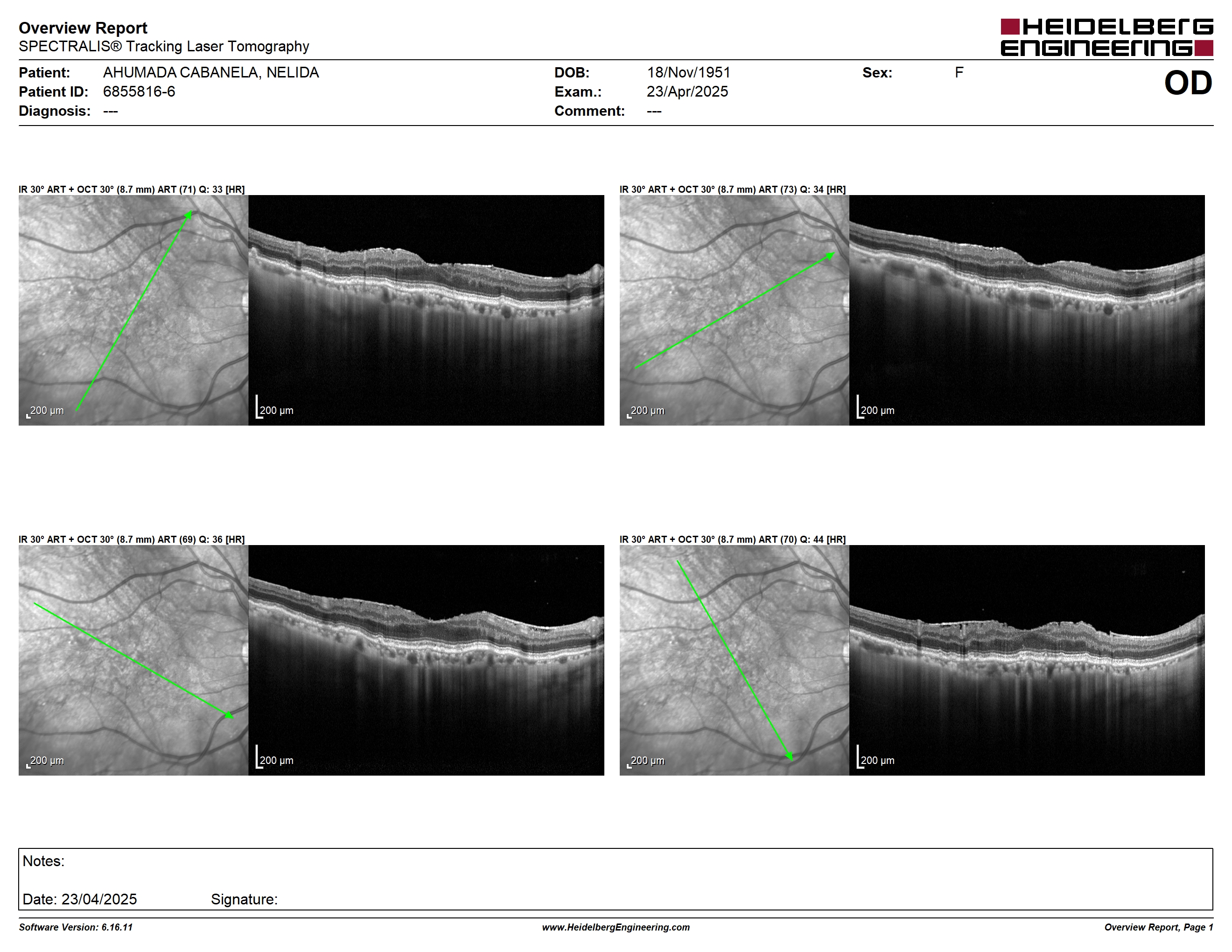Click the 'Notes:' label
Viewport: 1232px width, 952px height.
pos(43,861)
